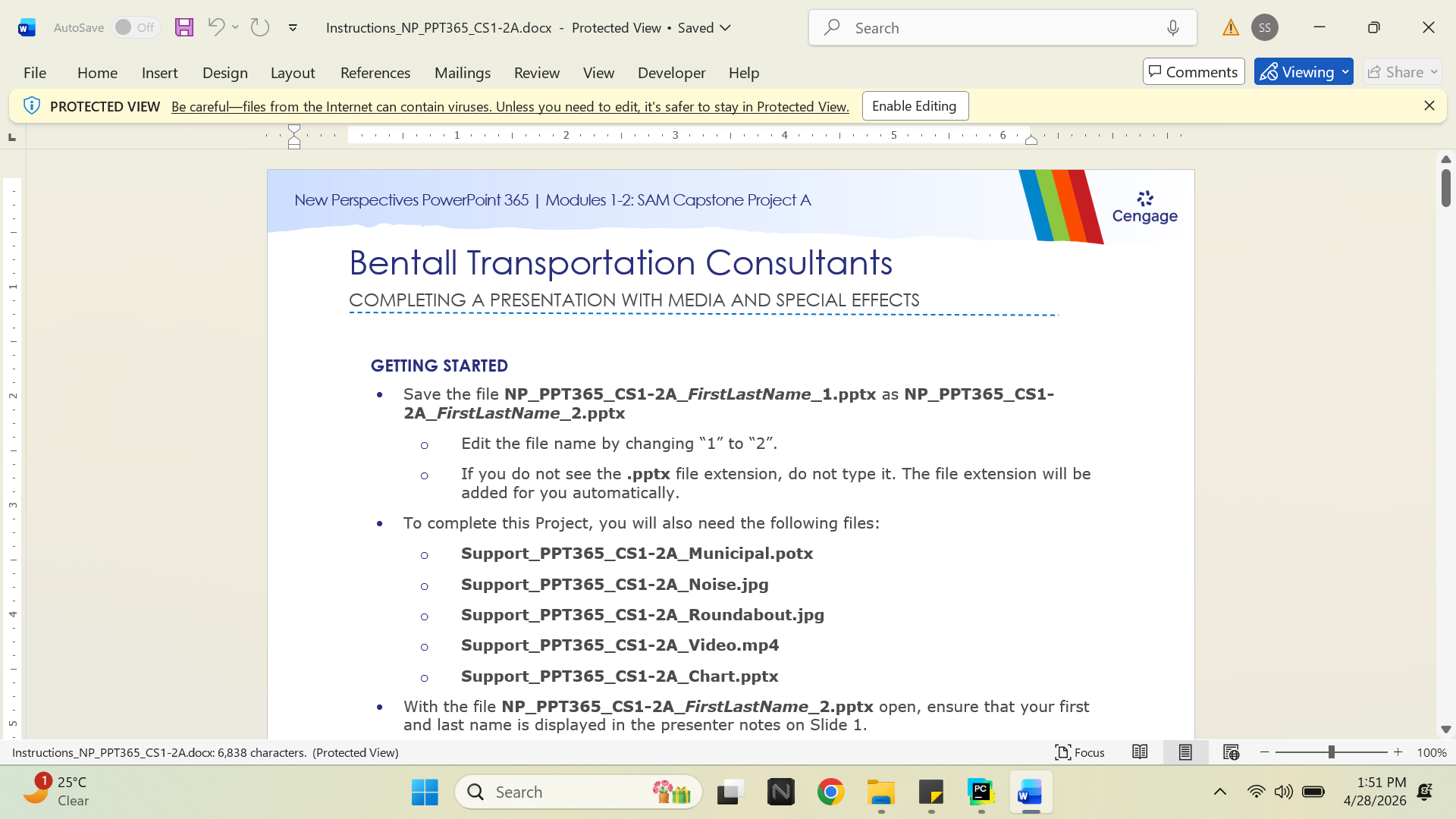Click the 100% zoom level value

click(x=1432, y=753)
